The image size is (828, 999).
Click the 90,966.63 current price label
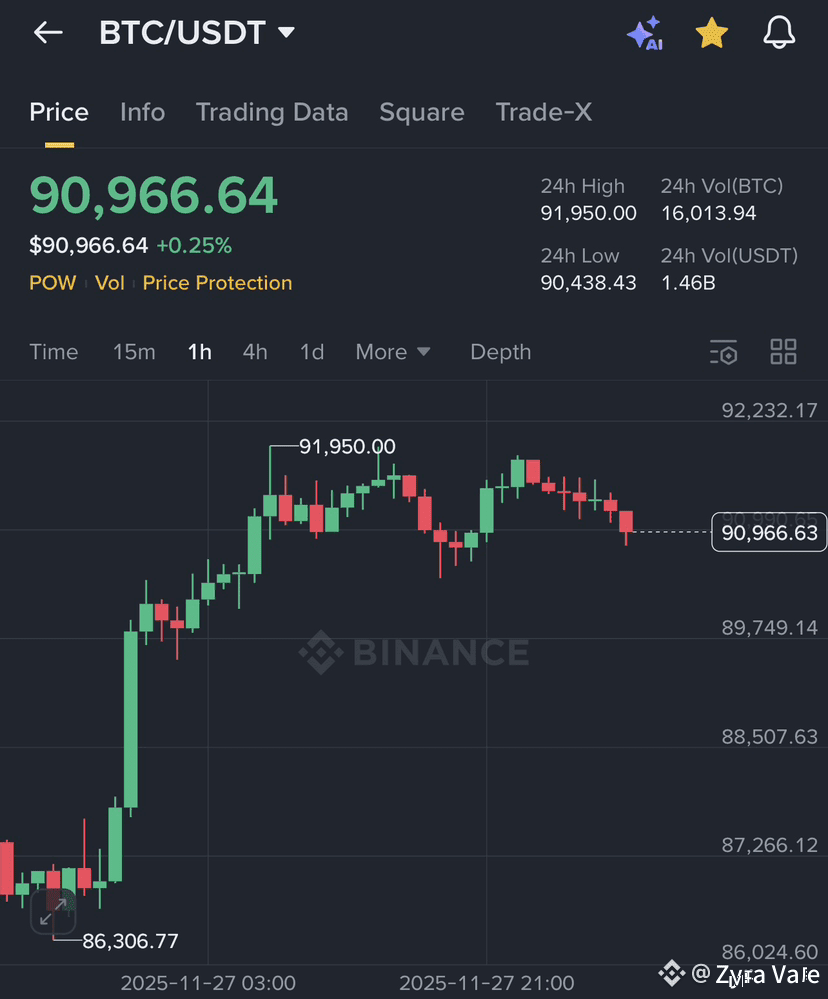click(768, 532)
